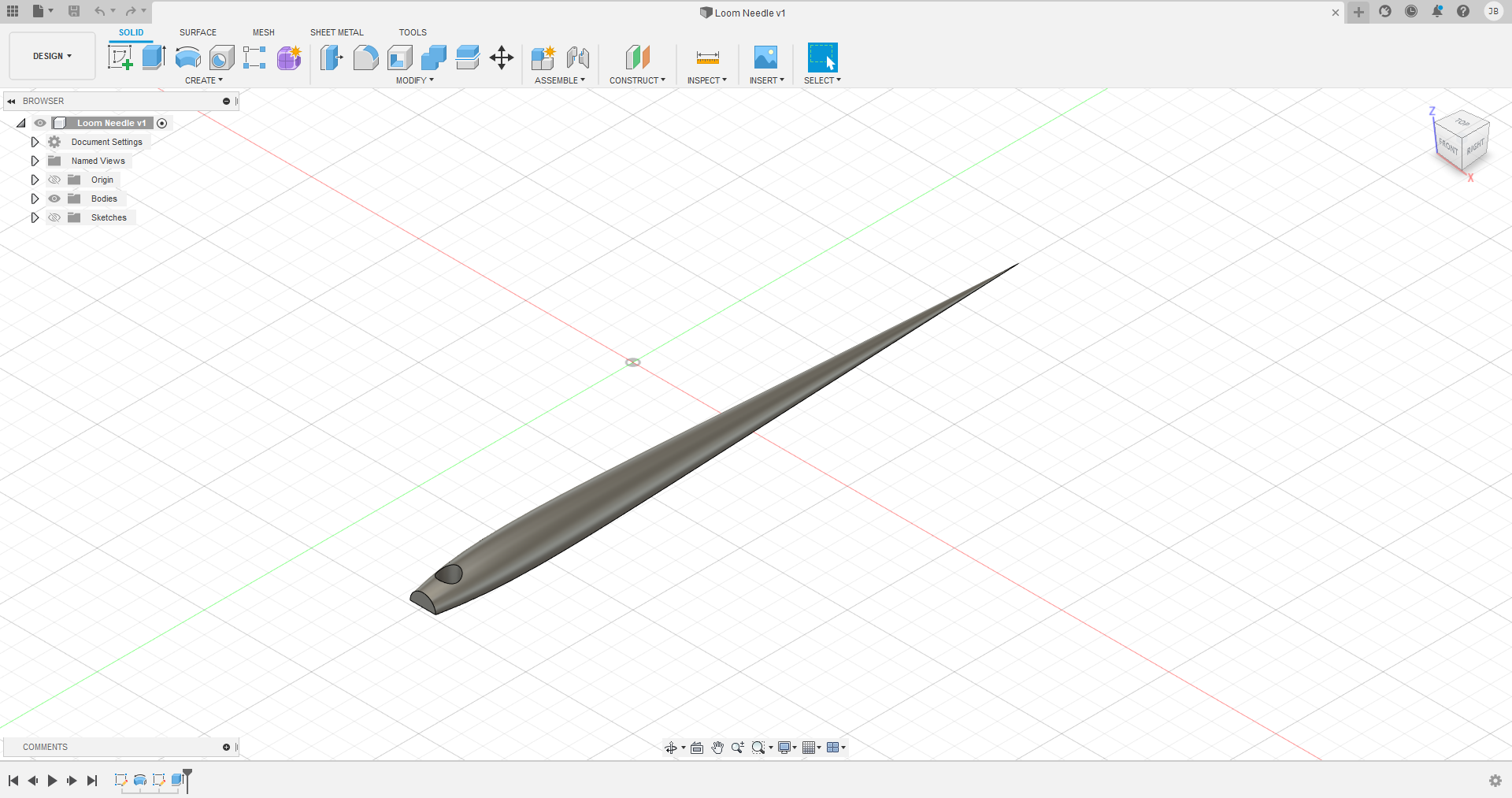The width and height of the screenshot is (1512, 798).
Task: Open the SHEET METAL tab
Action: click(x=336, y=32)
